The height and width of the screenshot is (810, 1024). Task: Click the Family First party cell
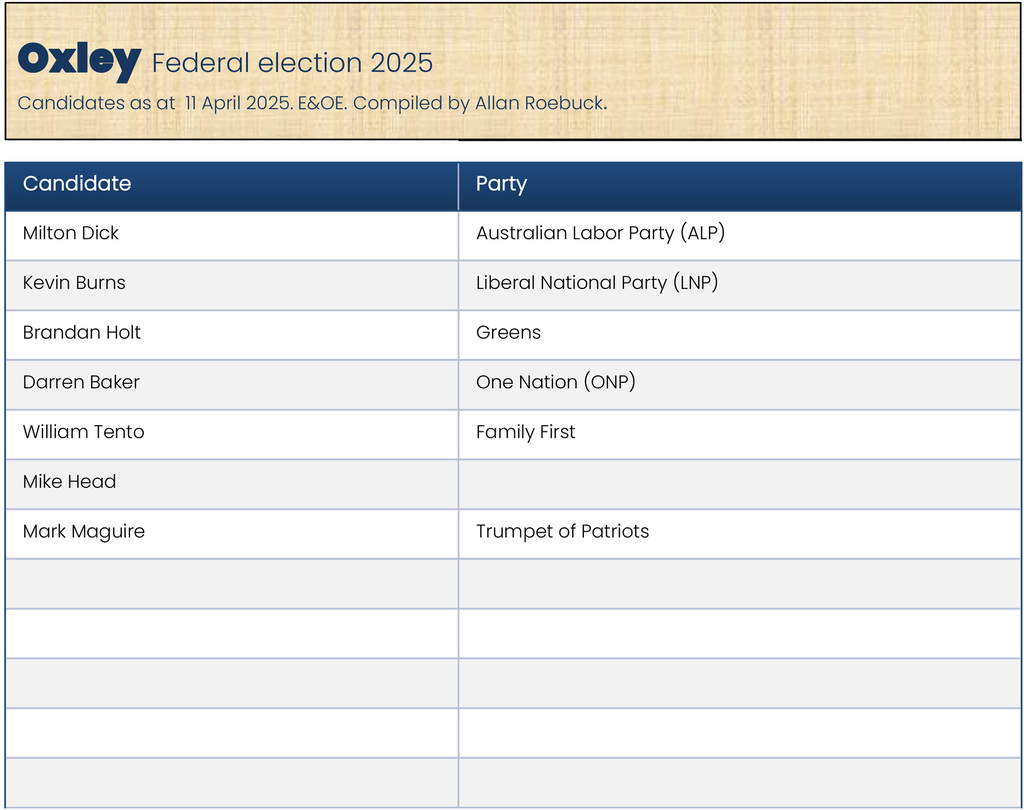click(526, 432)
